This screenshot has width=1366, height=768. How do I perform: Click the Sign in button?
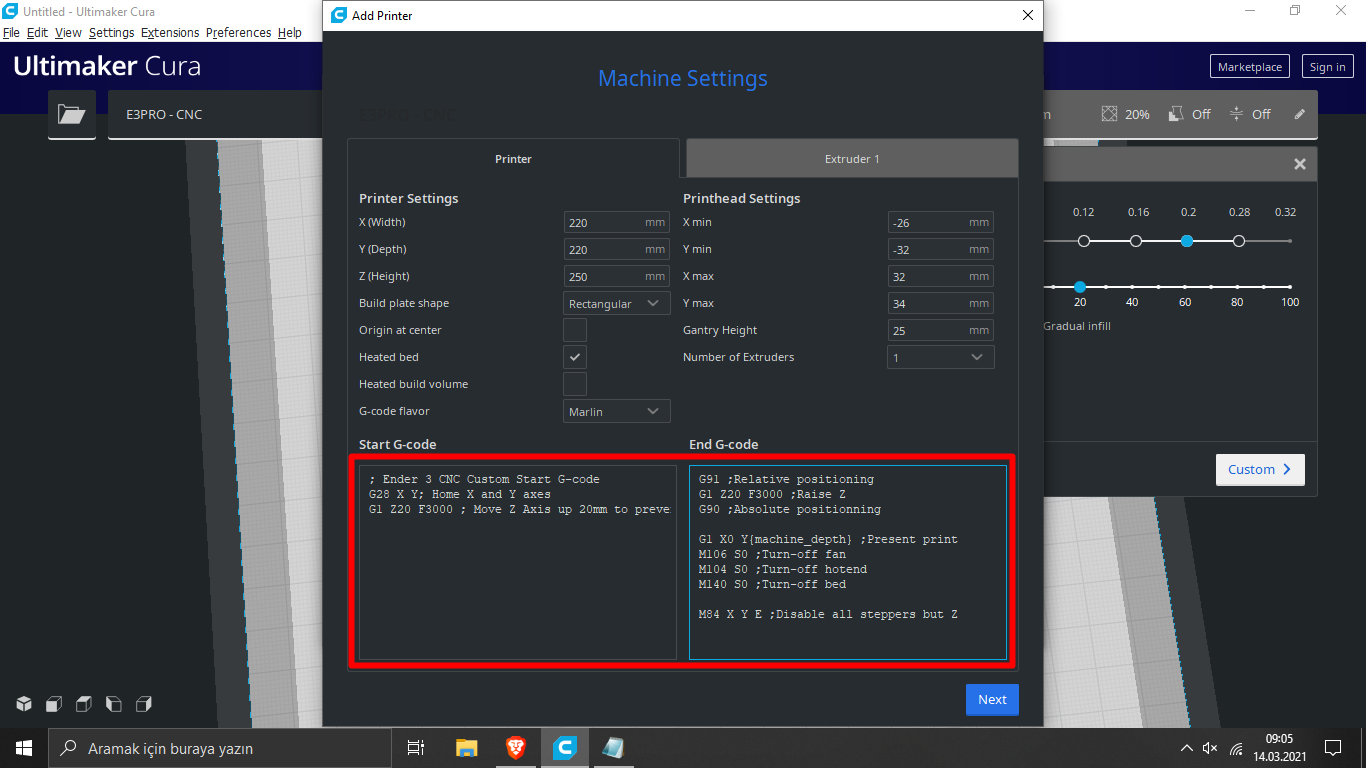[1327, 67]
